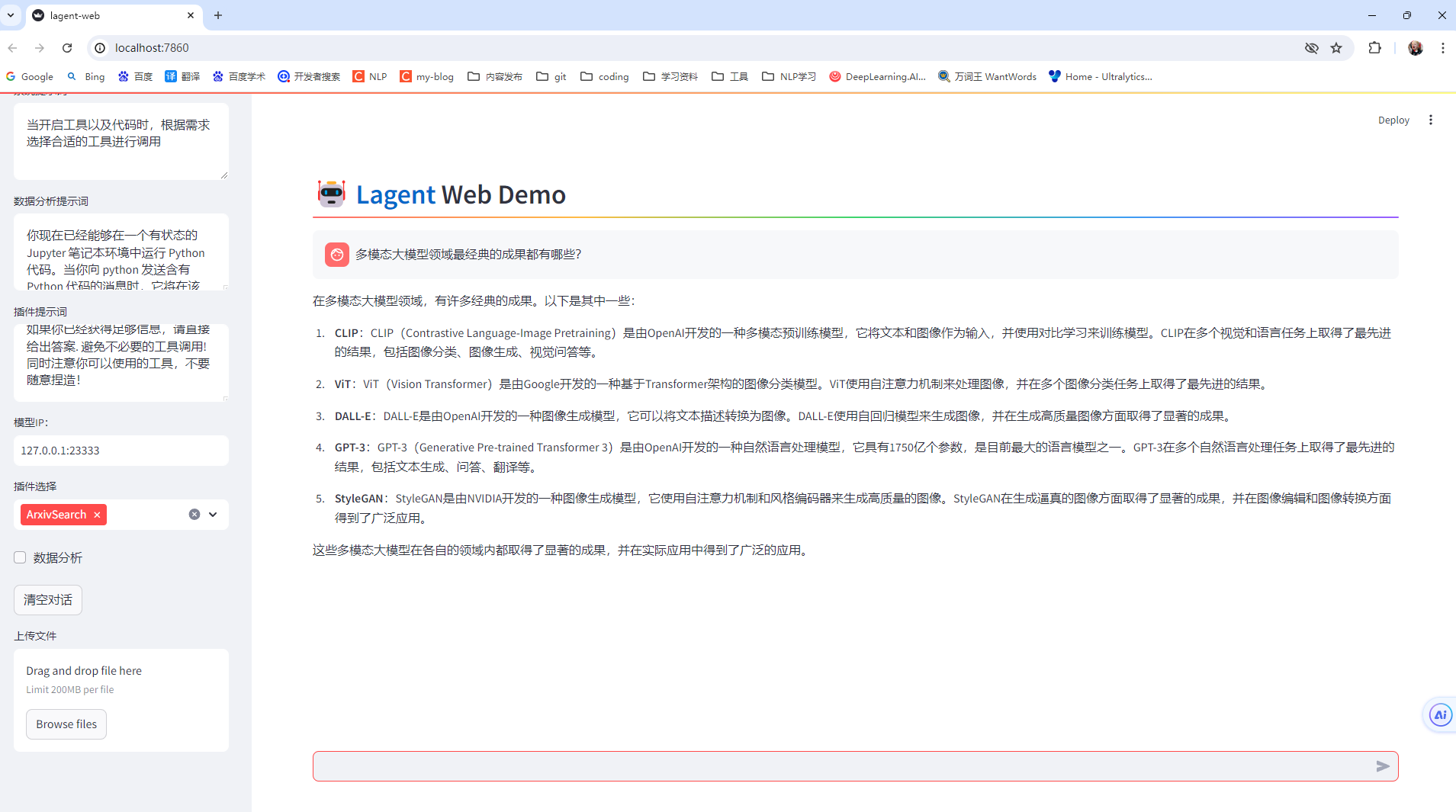Open a new browser tab
The width and height of the screenshot is (1456, 812).
218,15
